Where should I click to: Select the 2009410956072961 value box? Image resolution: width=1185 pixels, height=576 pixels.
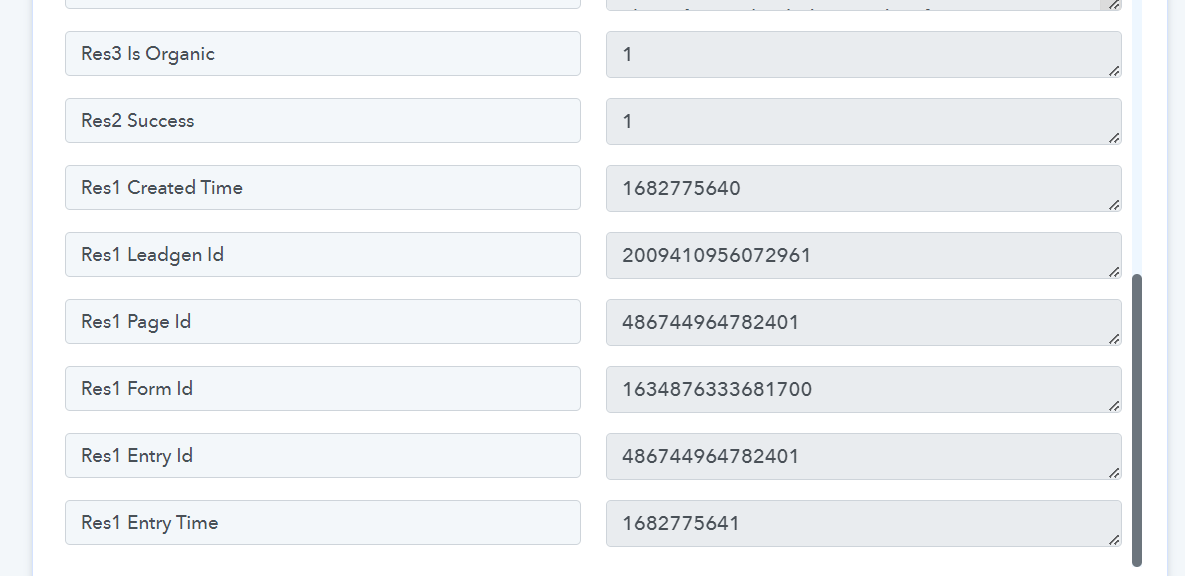point(864,255)
